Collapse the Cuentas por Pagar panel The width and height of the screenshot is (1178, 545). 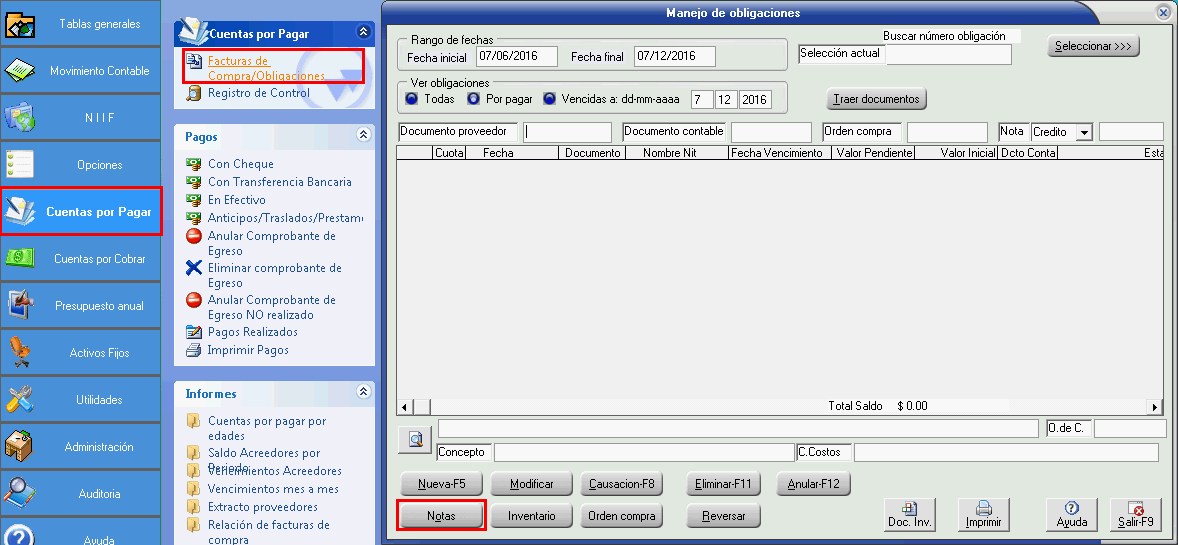coord(363,33)
